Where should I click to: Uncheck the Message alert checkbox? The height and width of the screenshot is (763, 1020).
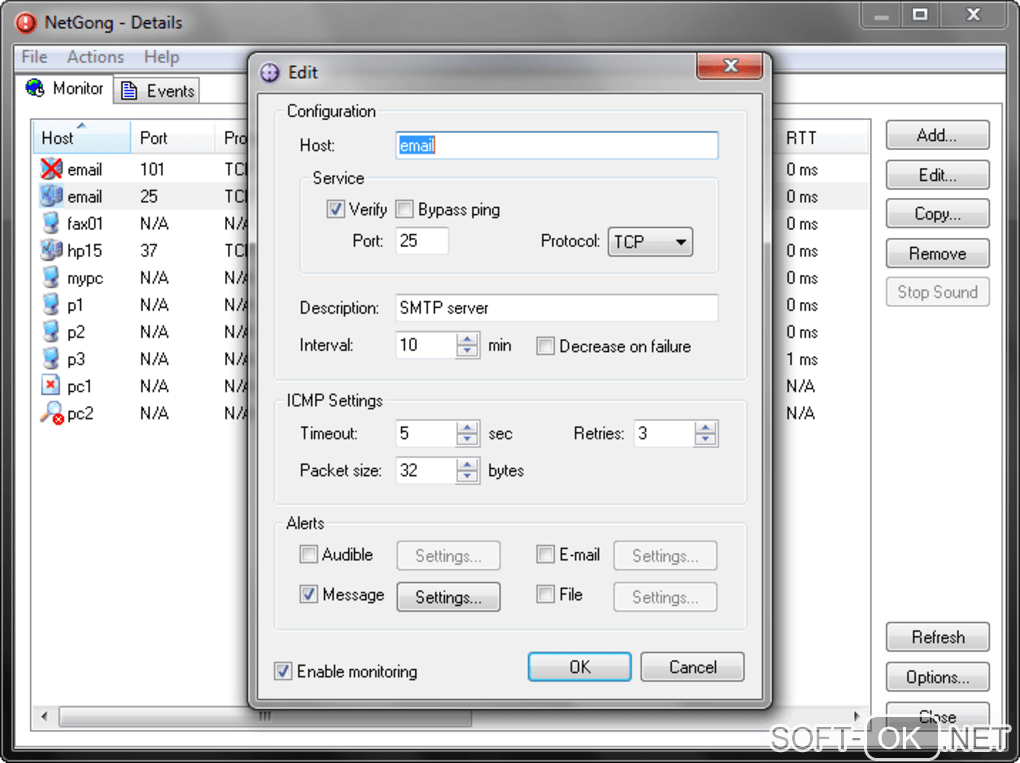click(308, 594)
